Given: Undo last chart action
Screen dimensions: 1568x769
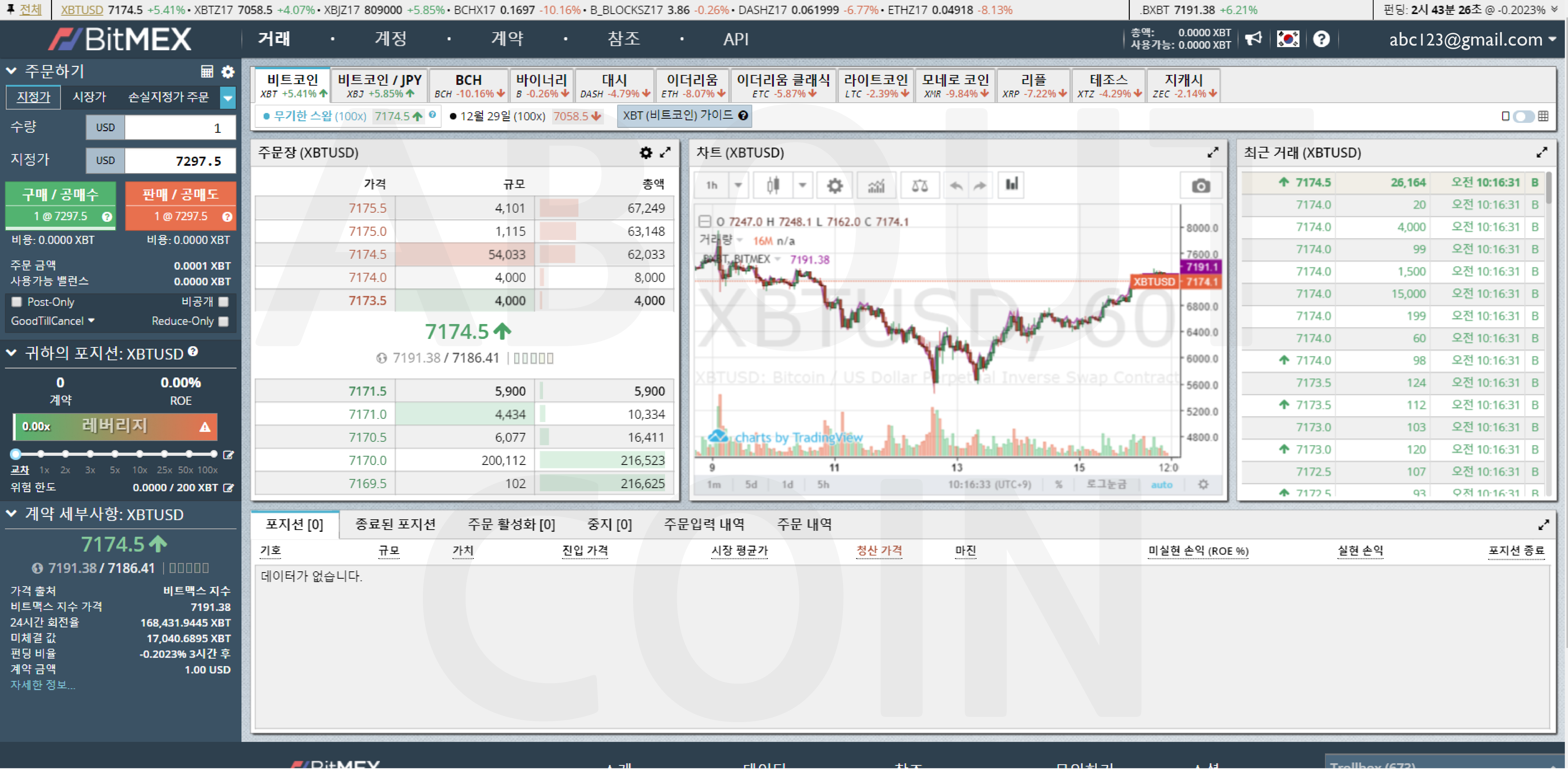Looking at the screenshot, I should (x=956, y=186).
